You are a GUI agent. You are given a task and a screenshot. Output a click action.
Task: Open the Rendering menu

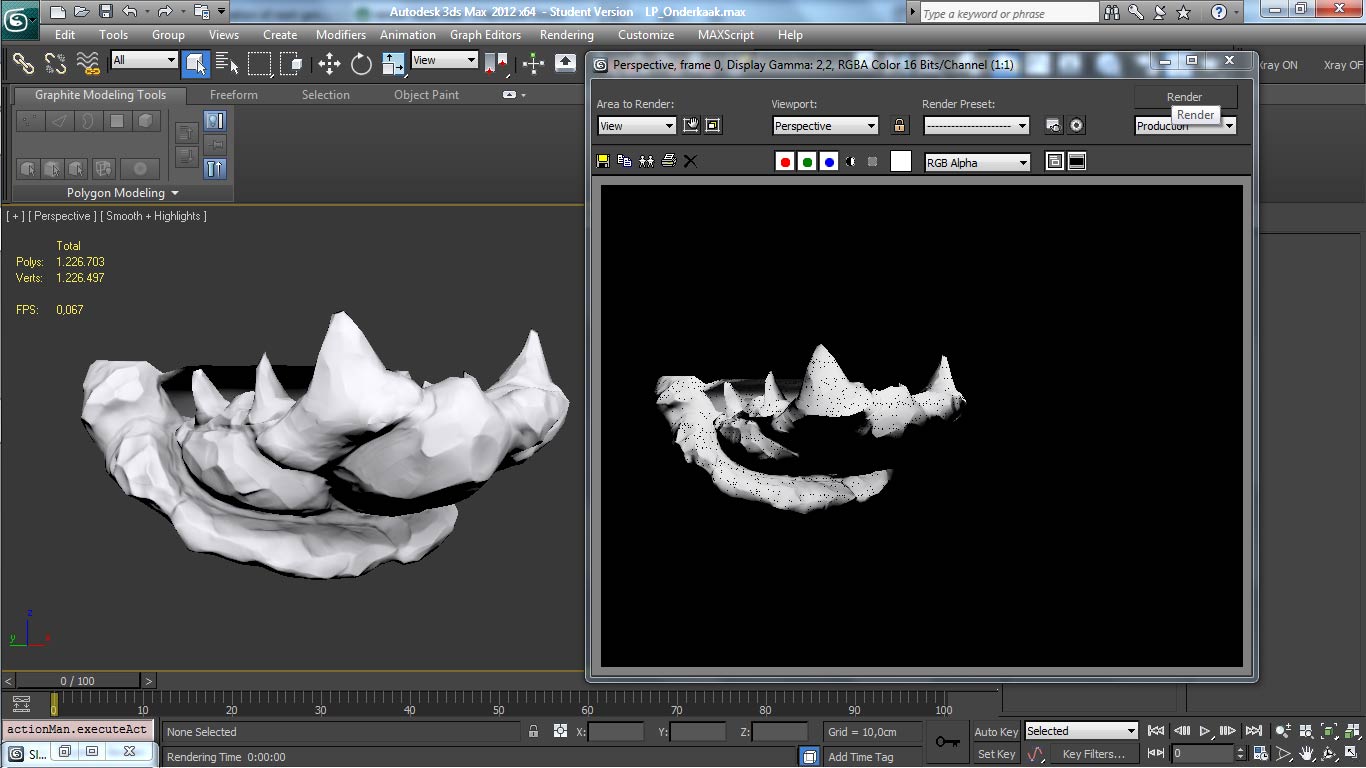(567, 34)
